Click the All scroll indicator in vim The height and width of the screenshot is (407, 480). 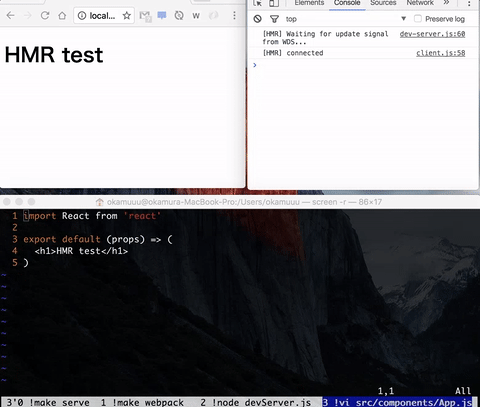pos(463,391)
